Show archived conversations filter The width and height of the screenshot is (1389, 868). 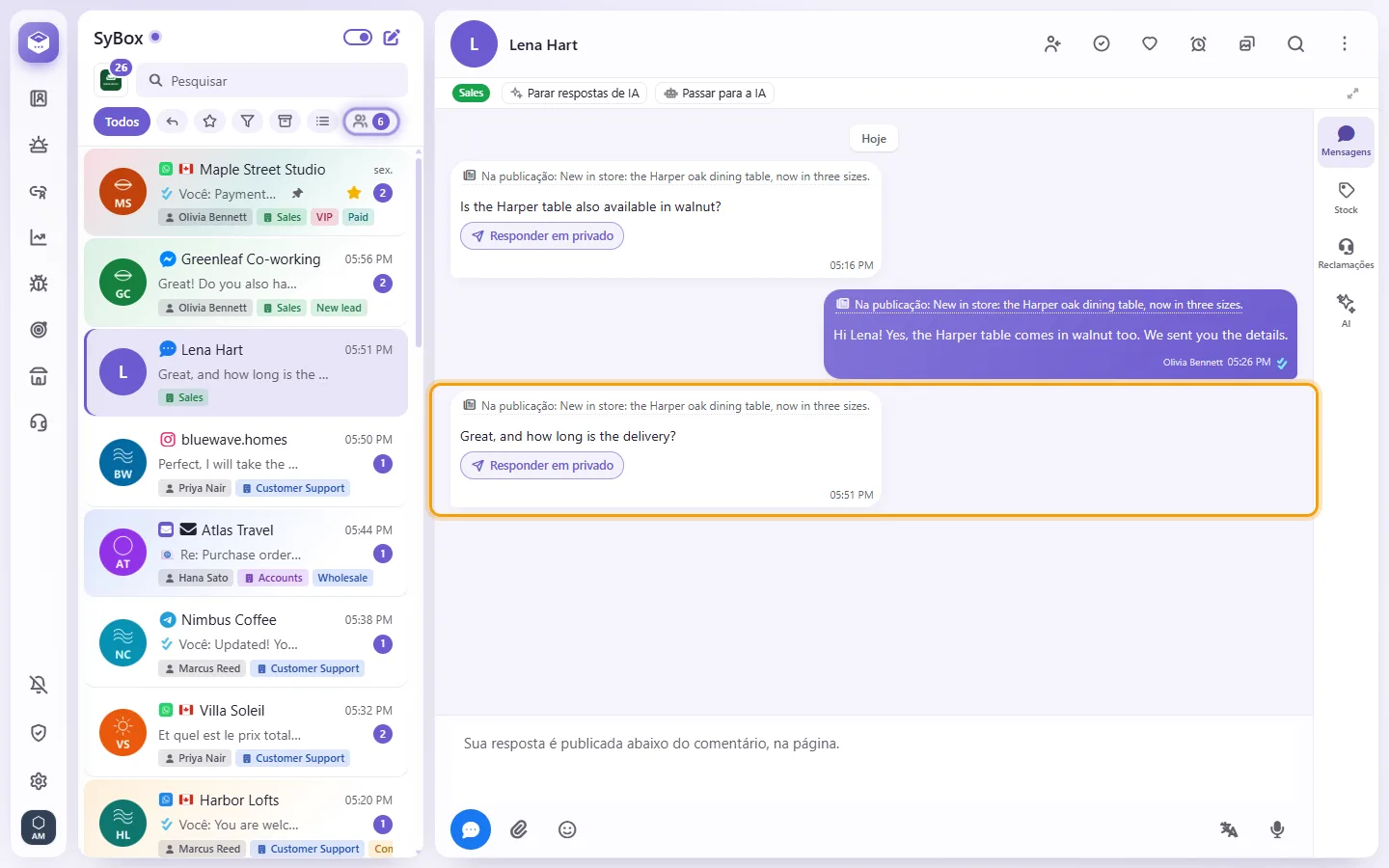coord(285,122)
